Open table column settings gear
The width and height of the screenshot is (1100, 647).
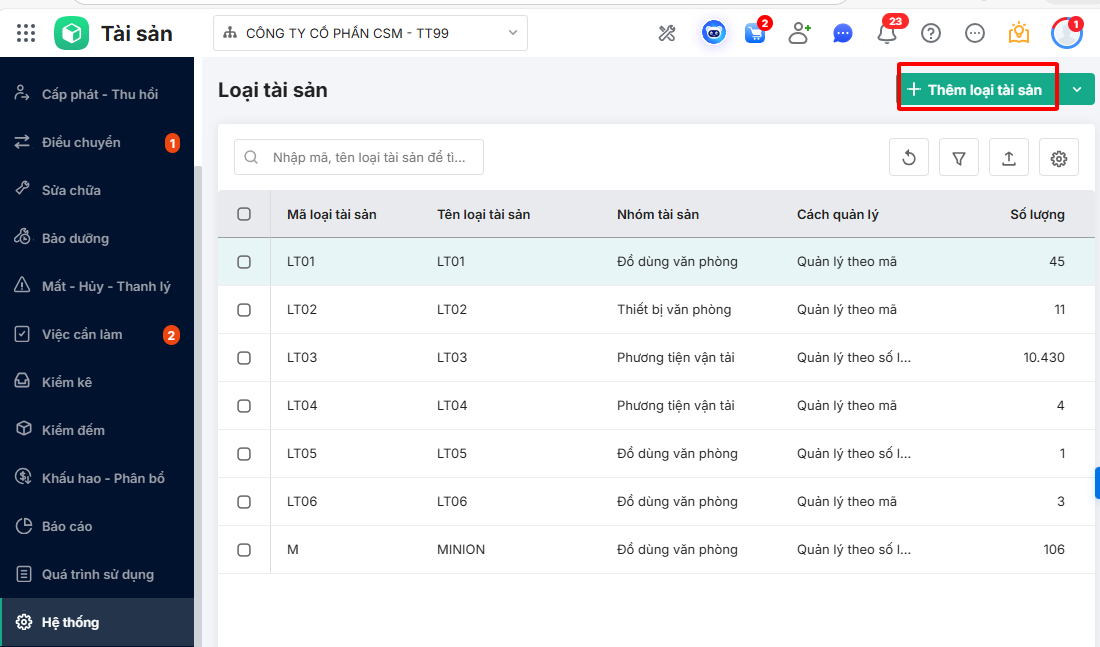coord(1059,158)
